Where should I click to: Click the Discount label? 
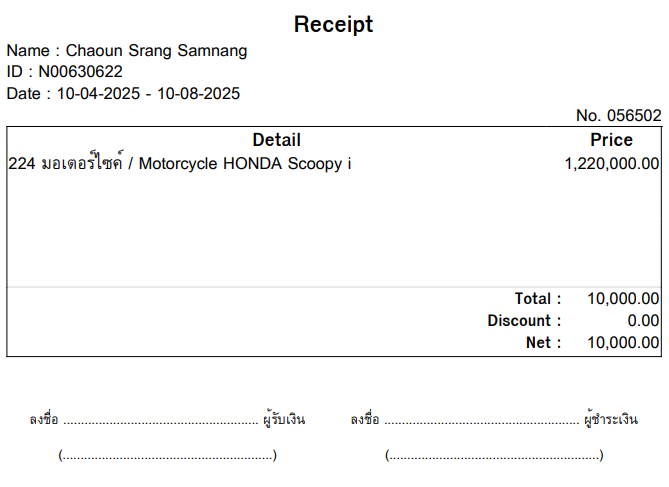point(524,321)
